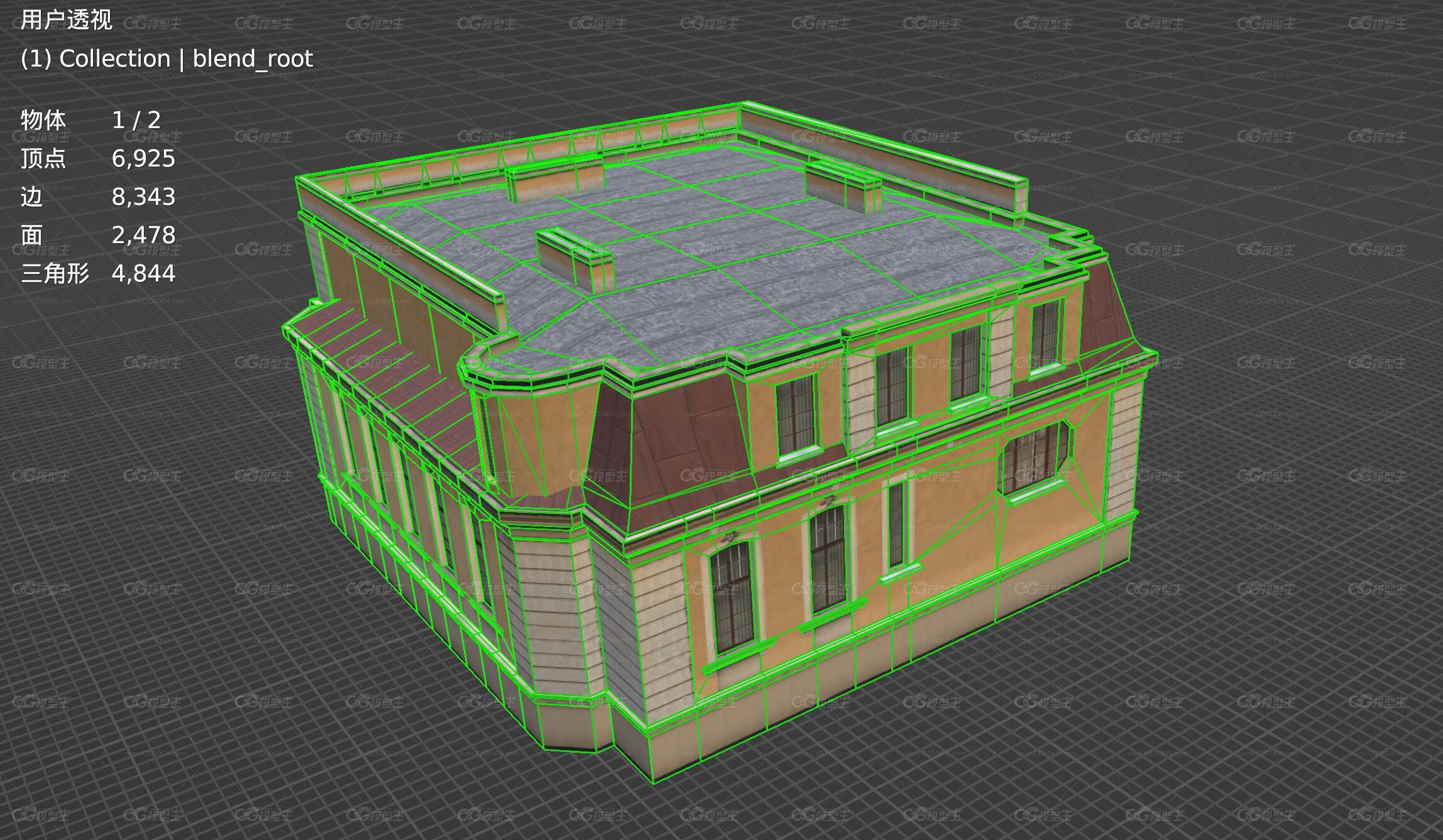Screen dimensions: 1443x840
Task: Click the '边' statistics label
Action: 32,197
